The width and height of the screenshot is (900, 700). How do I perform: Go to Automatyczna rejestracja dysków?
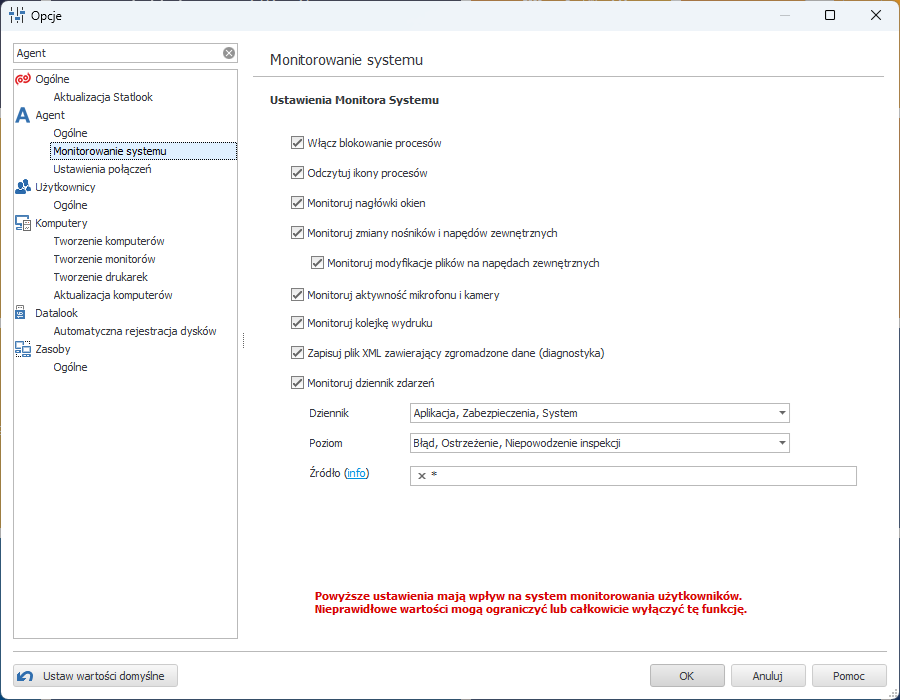[134, 331]
